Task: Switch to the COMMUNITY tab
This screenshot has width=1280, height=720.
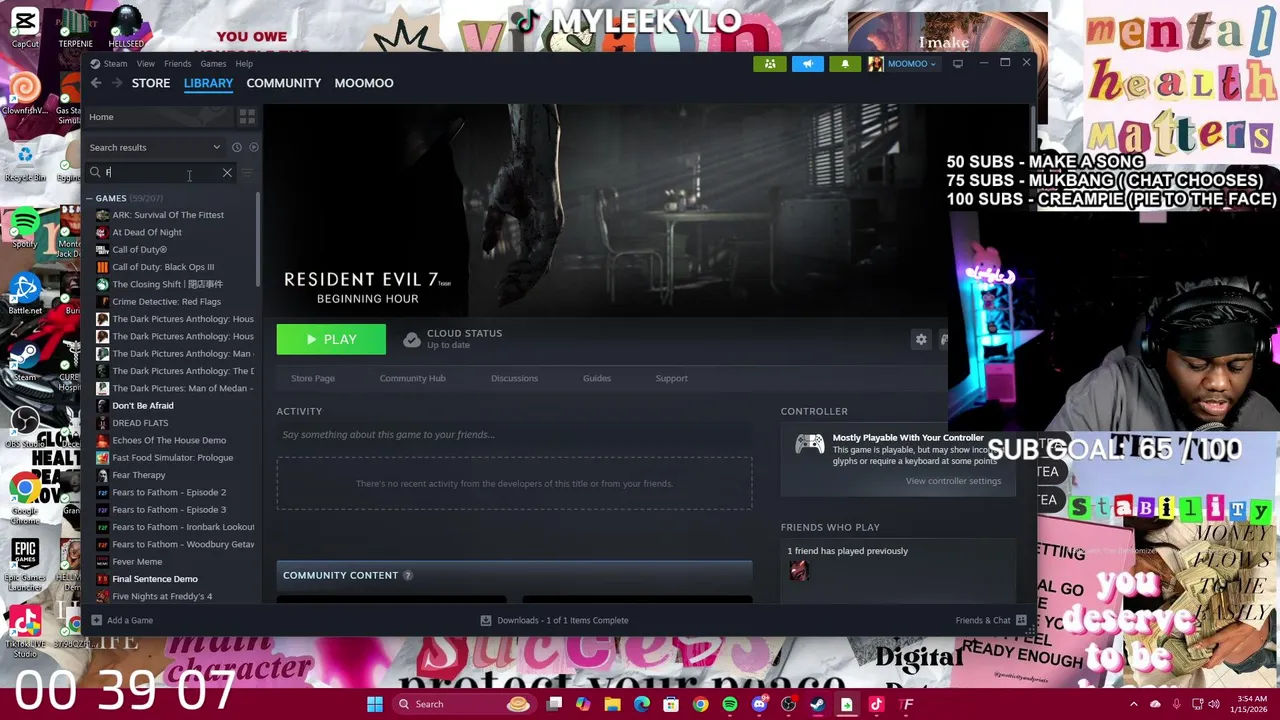Action: 284,83
